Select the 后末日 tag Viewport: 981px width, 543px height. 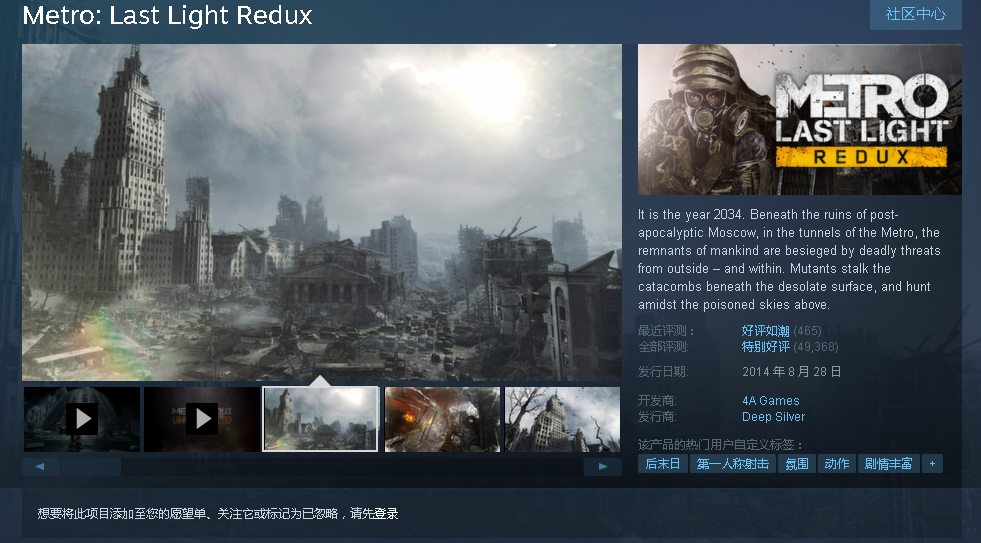(663, 464)
